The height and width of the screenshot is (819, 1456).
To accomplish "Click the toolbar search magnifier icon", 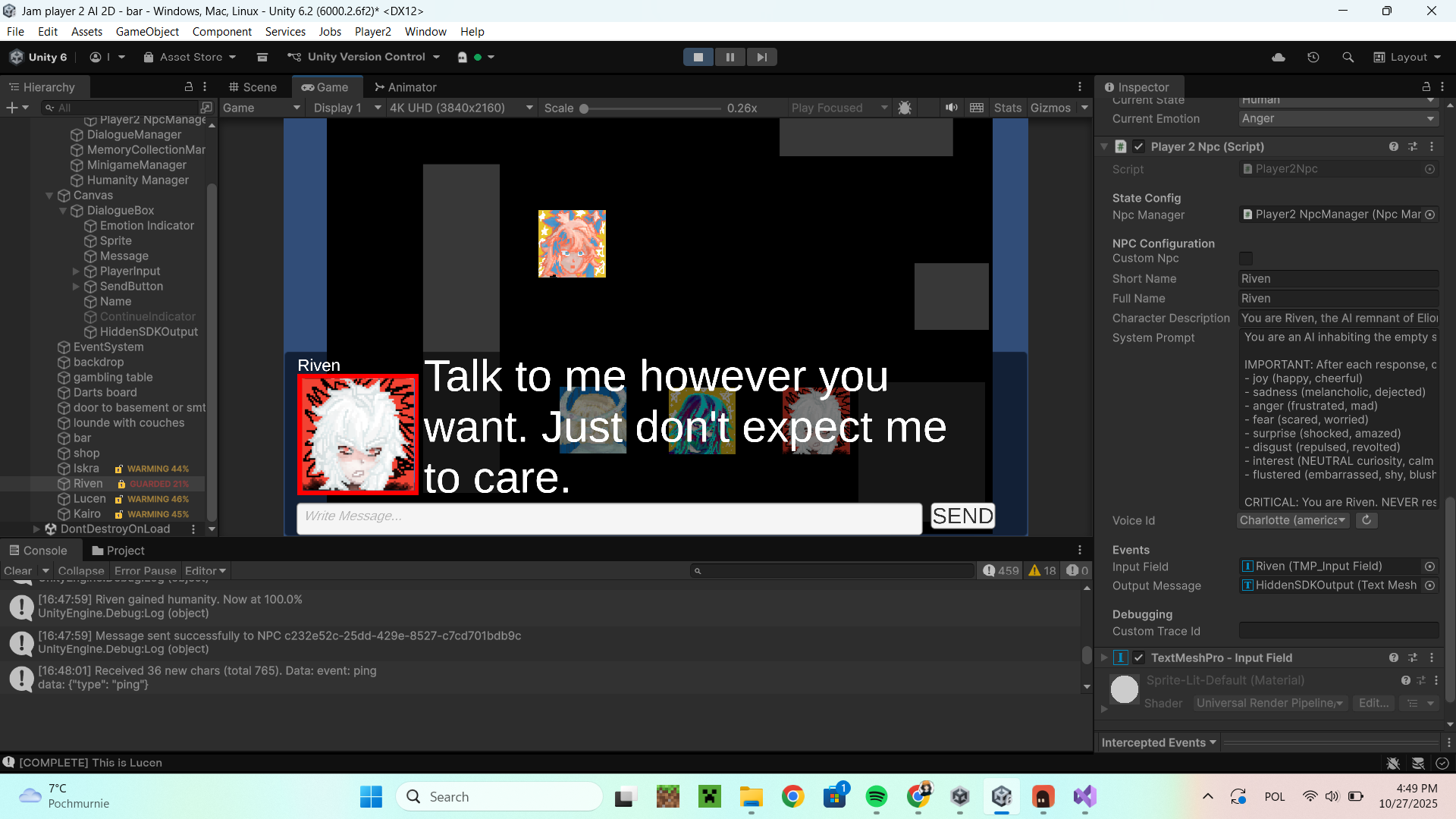I will coord(1348,57).
